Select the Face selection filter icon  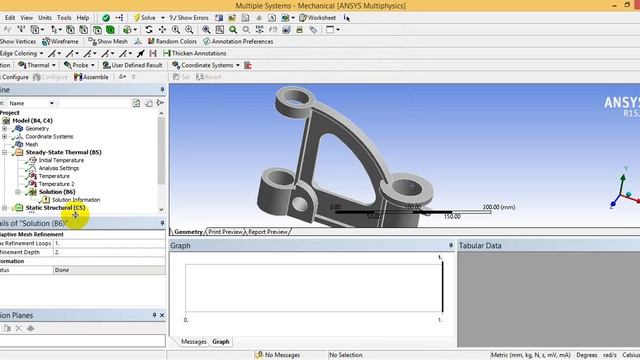(x=97, y=29)
